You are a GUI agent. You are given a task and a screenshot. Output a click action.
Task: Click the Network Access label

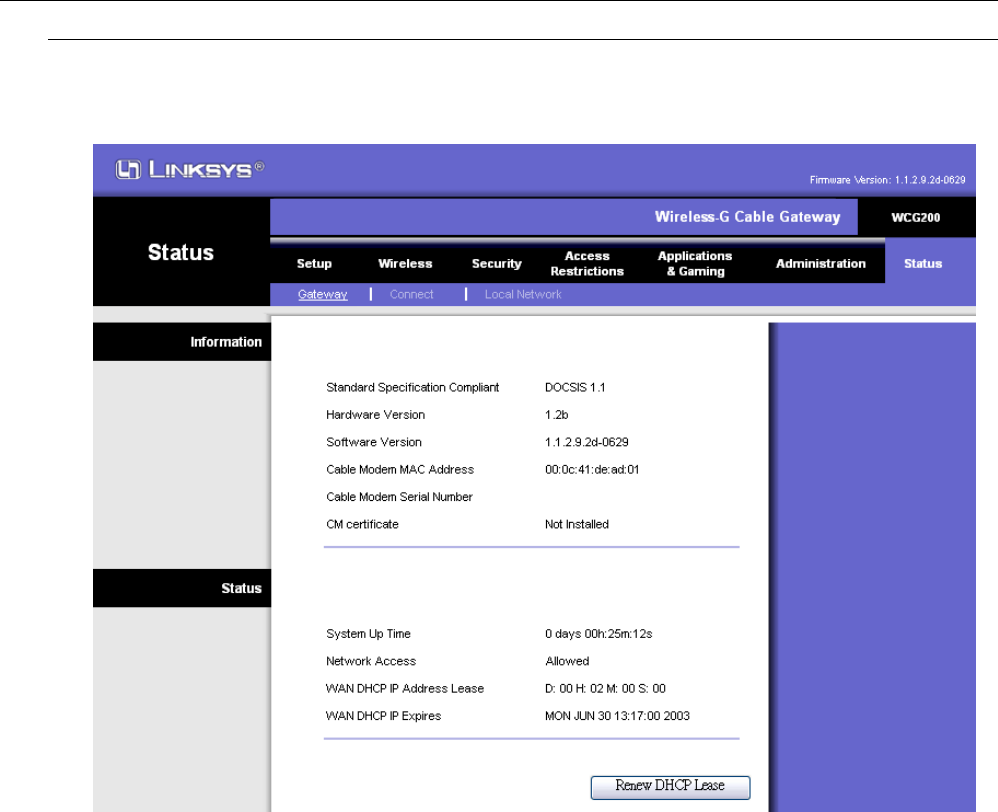(x=370, y=661)
